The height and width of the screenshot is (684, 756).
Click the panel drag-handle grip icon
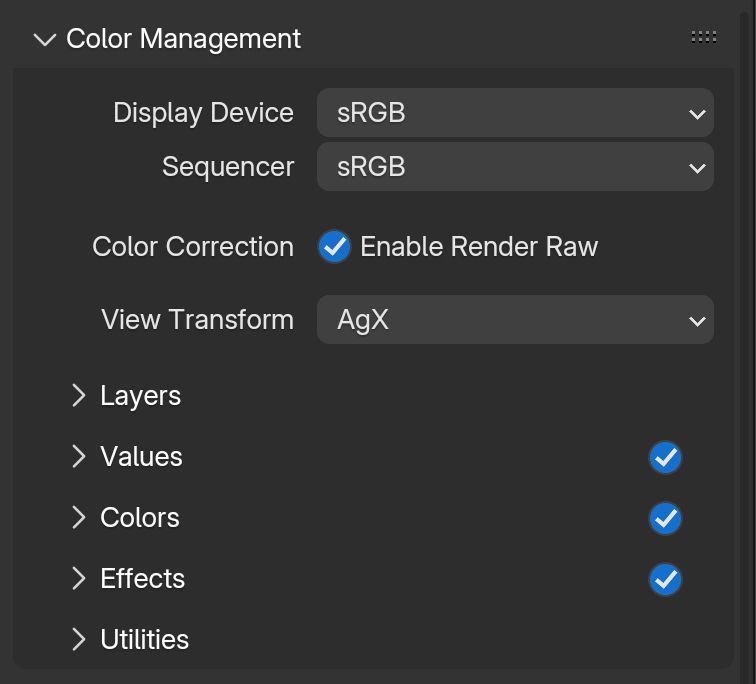704,37
